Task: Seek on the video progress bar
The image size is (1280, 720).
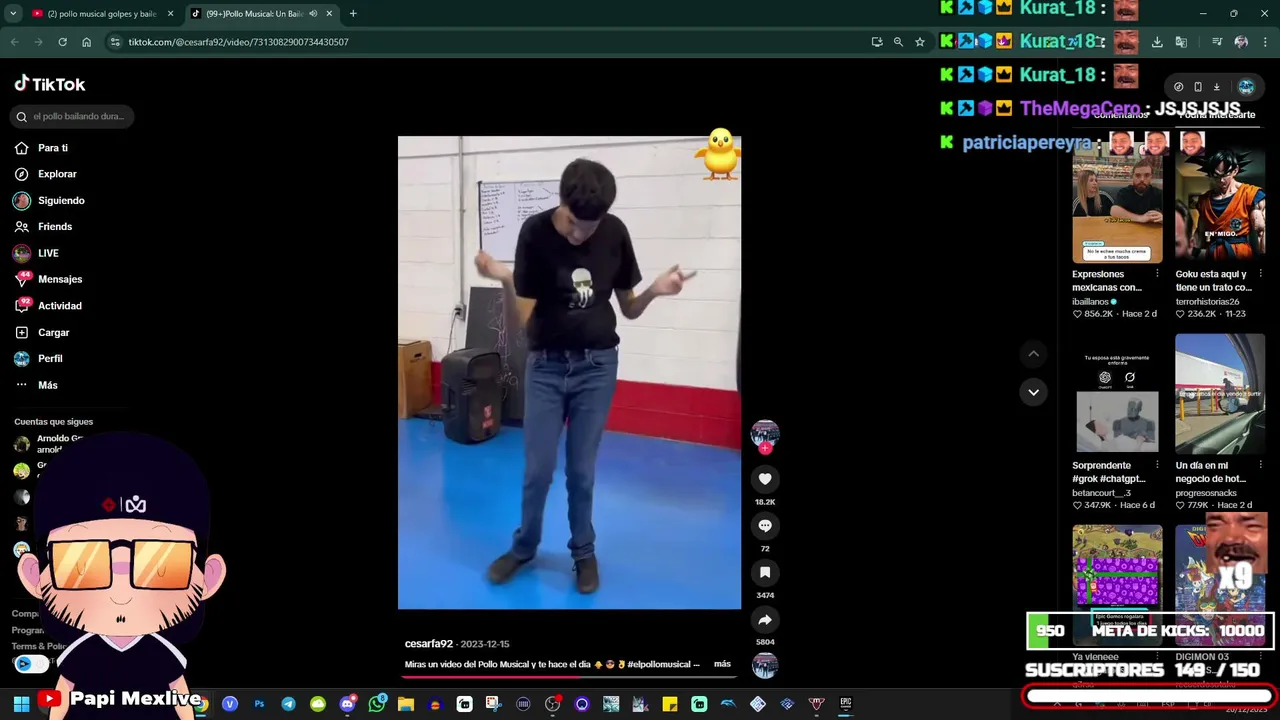Action: point(569,677)
